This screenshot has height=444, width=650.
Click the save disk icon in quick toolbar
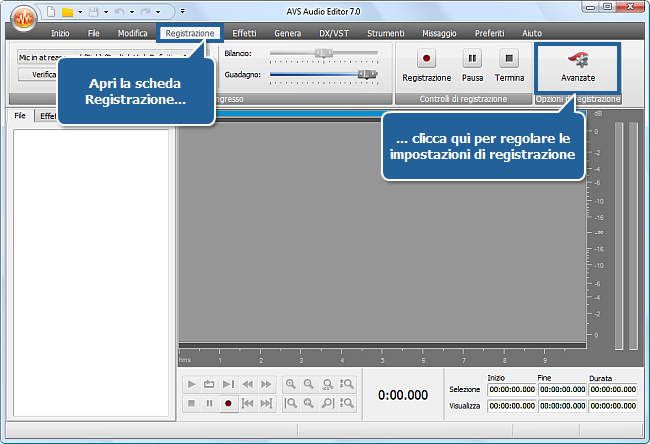[x=94, y=12]
